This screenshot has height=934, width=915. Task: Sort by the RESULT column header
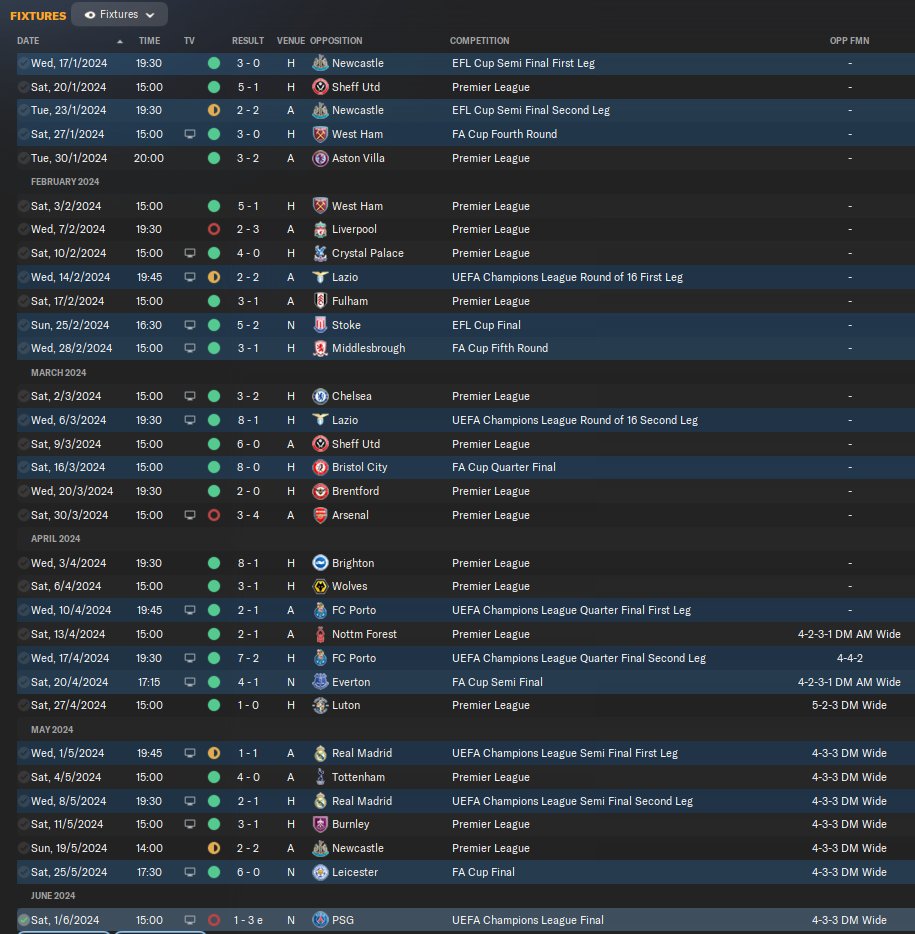tap(248, 41)
